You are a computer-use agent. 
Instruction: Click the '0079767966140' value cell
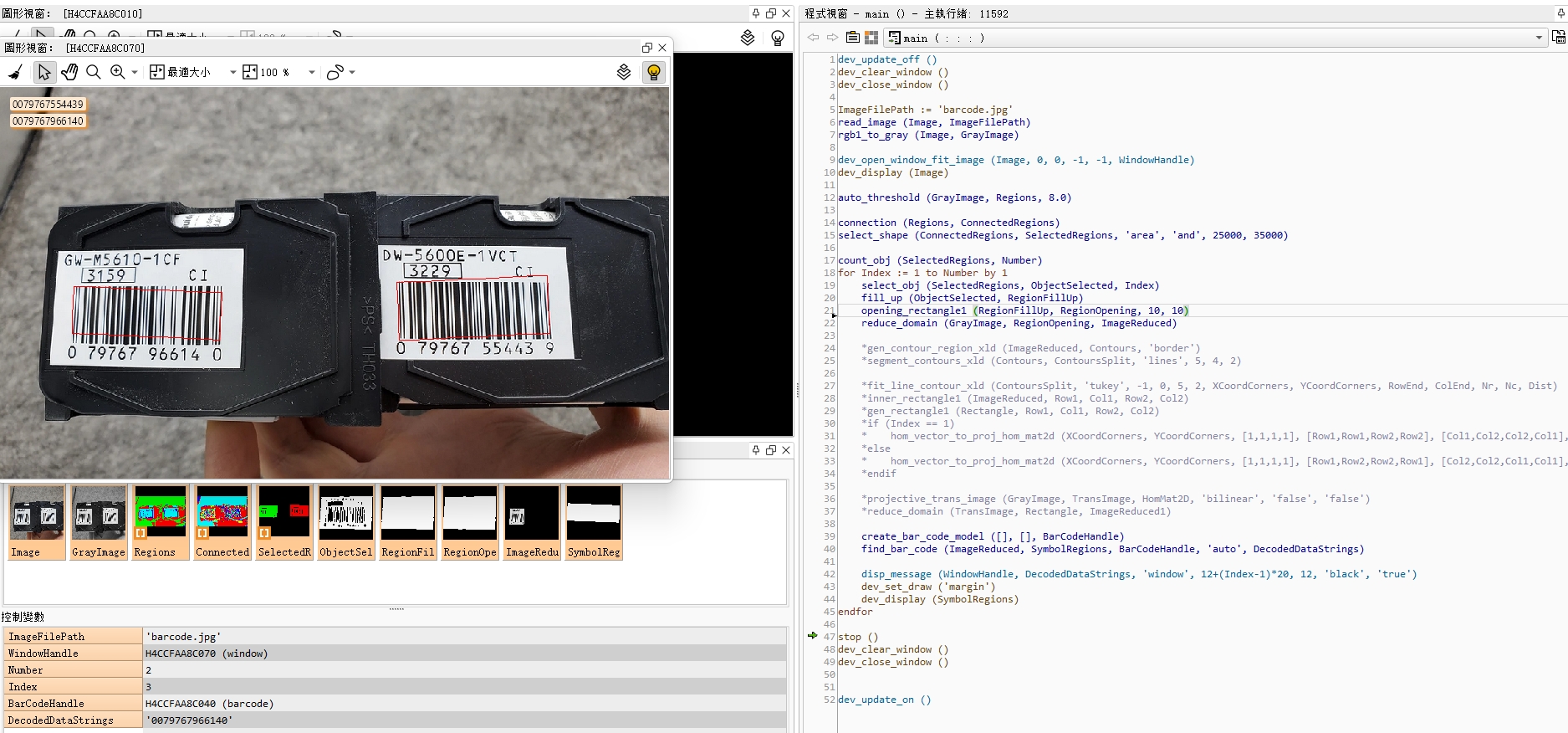tap(465, 720)
